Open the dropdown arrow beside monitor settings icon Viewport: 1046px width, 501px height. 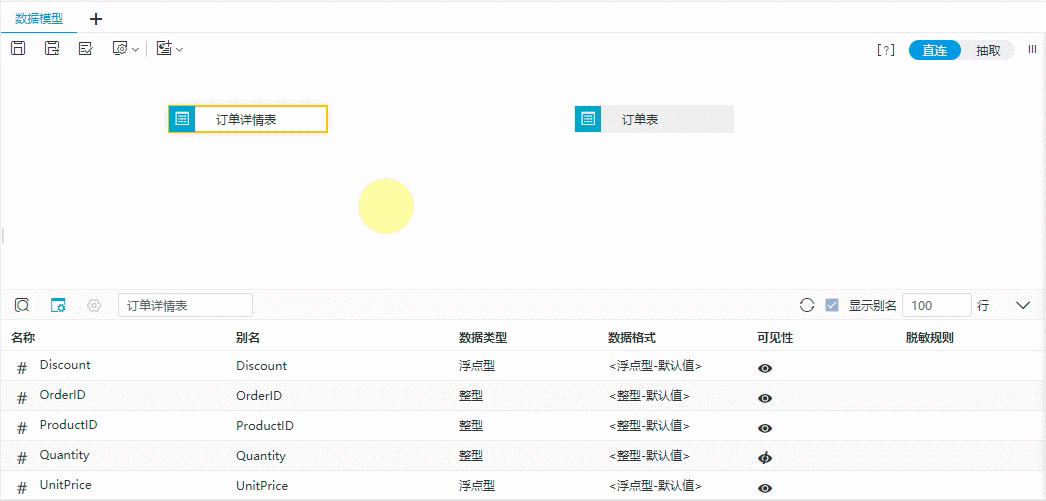point(135,49)
